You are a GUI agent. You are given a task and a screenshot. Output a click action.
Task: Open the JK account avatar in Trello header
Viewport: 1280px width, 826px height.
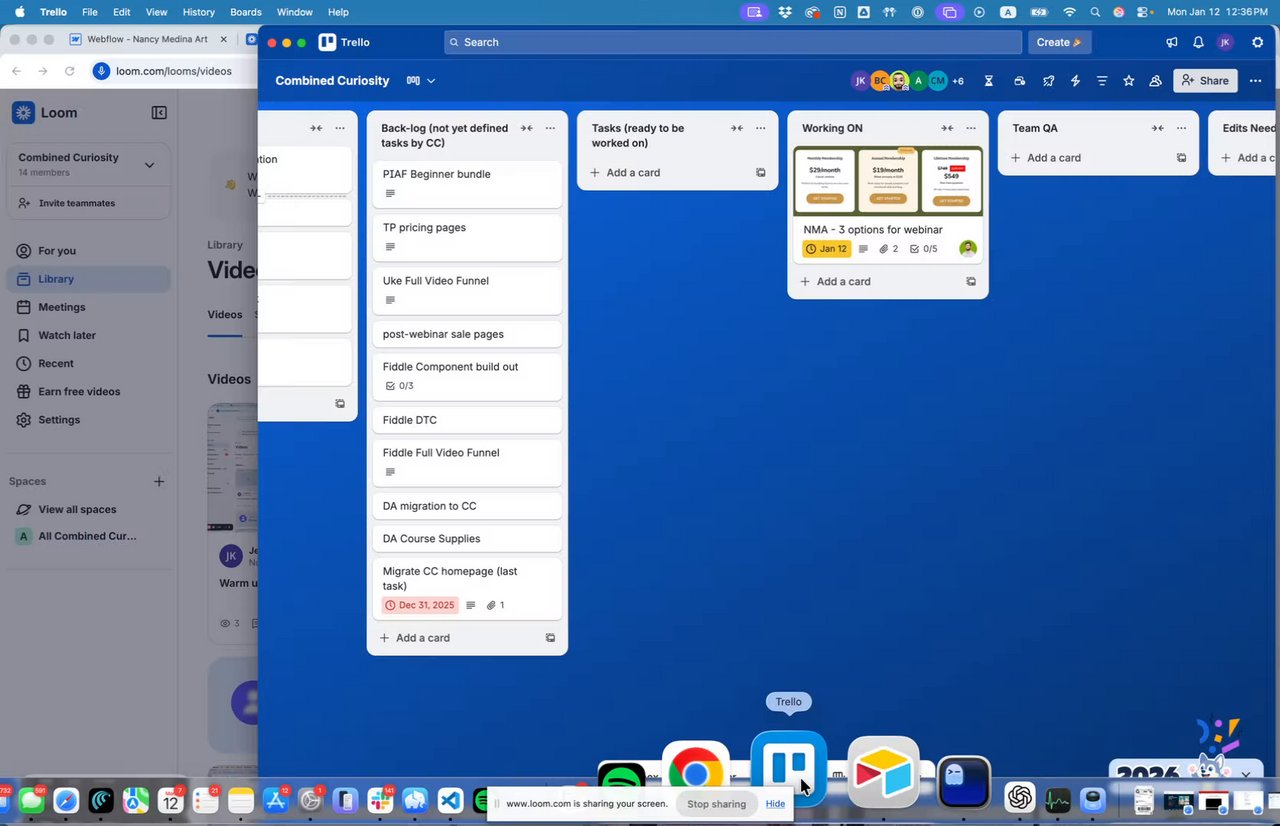1225,42
